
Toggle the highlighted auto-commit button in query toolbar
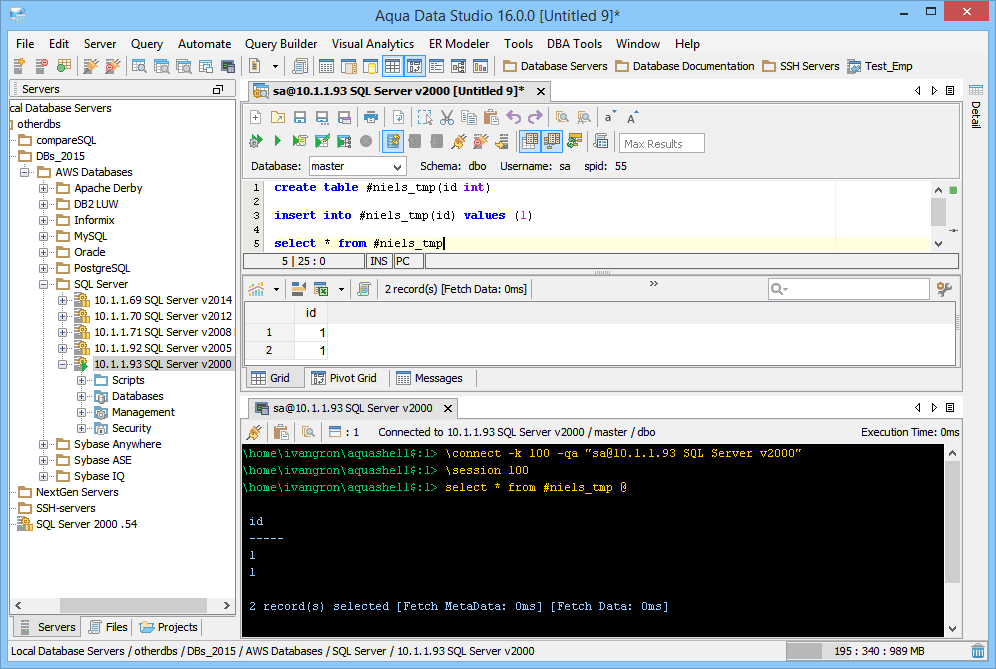coord(393,141)
